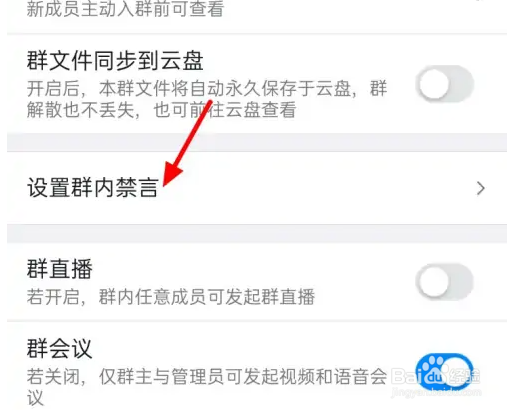Select the 群文件同步到云盘 title
The width and height of the screenshot is (511, 410).
pyautogui.click(x=115, y=61)
